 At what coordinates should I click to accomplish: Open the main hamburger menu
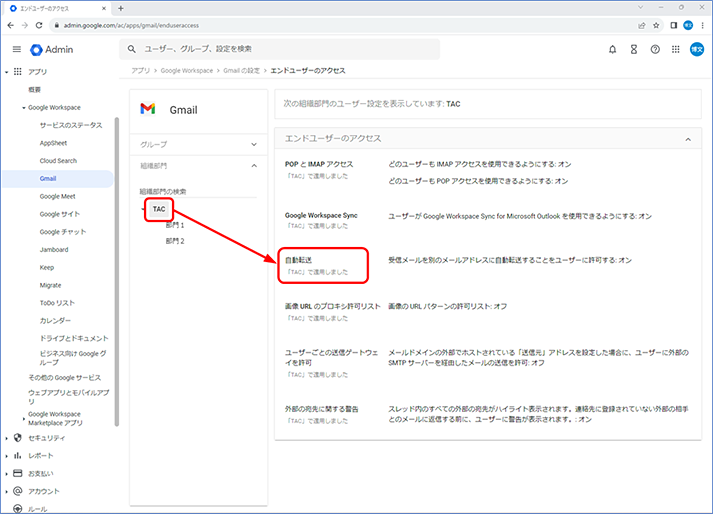tap(17, 49)
